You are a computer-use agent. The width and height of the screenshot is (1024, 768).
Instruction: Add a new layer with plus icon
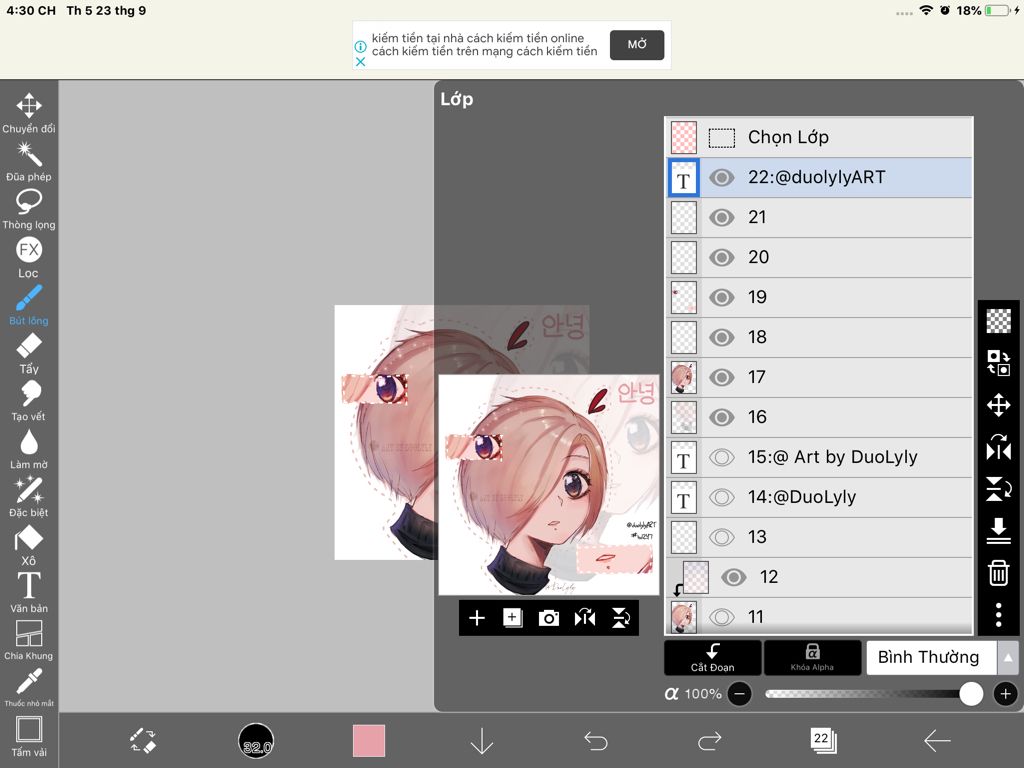pyautogui.click(x=477, y=618)
